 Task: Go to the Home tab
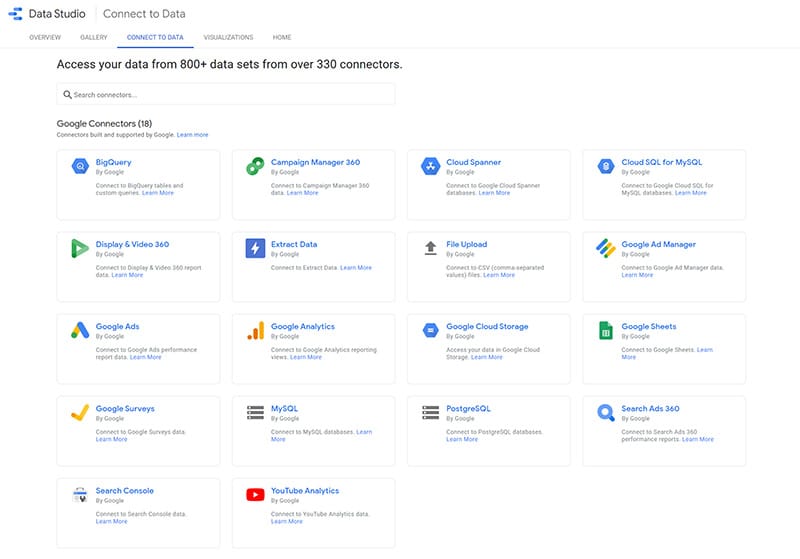[x=282, y=37]
